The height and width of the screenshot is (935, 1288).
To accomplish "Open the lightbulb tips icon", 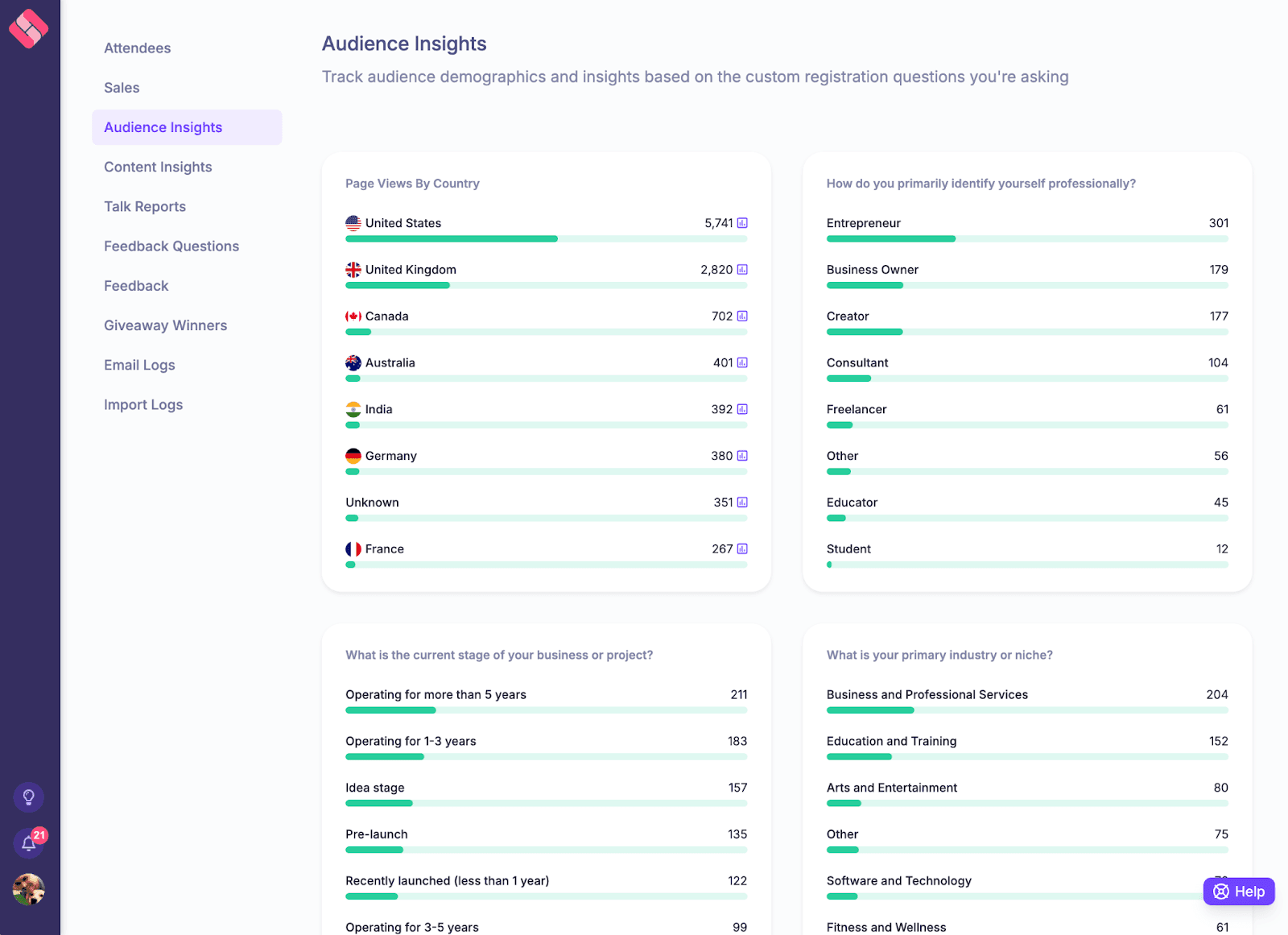I will pyautogui.click(x=28, y=797).
